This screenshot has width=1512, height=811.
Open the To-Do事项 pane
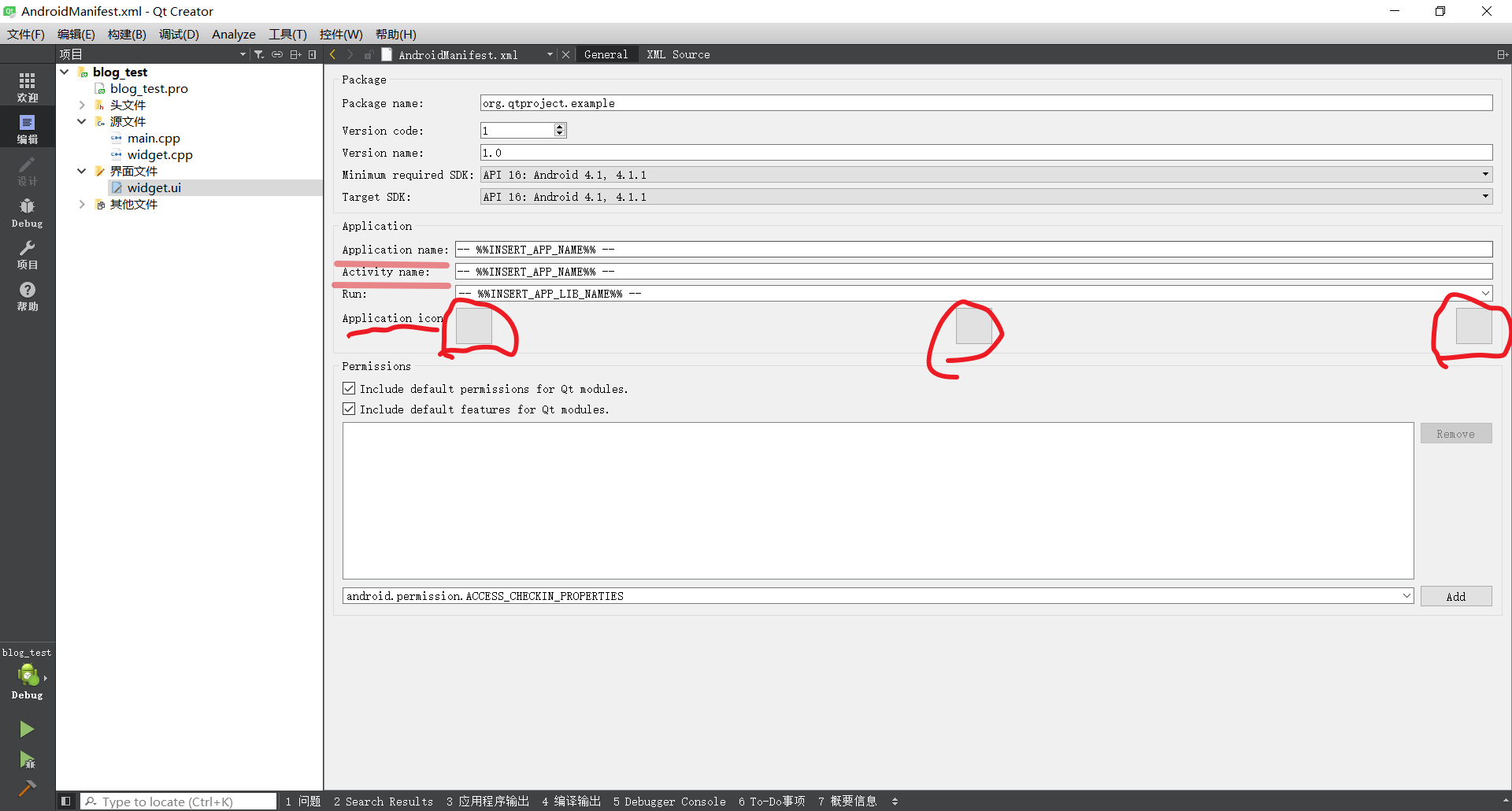[772, 802]
